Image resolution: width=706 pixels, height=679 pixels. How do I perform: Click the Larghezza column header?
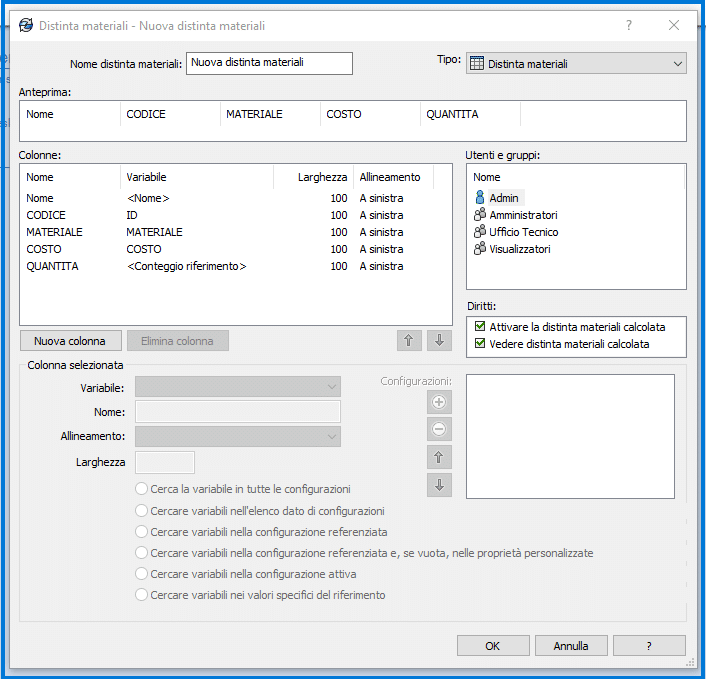coord(313,177)
